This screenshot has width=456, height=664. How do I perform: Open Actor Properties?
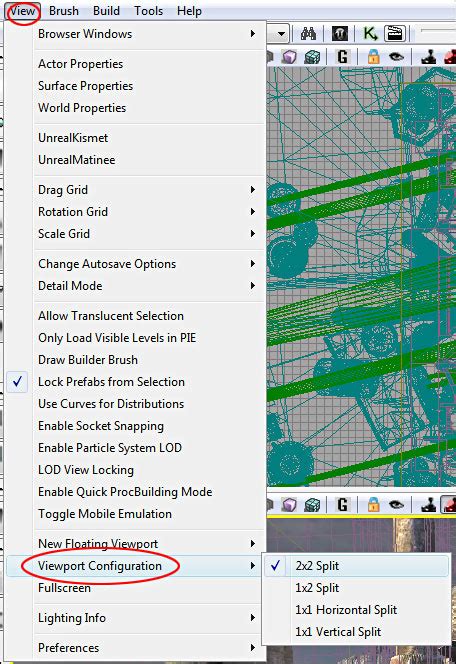135,64
